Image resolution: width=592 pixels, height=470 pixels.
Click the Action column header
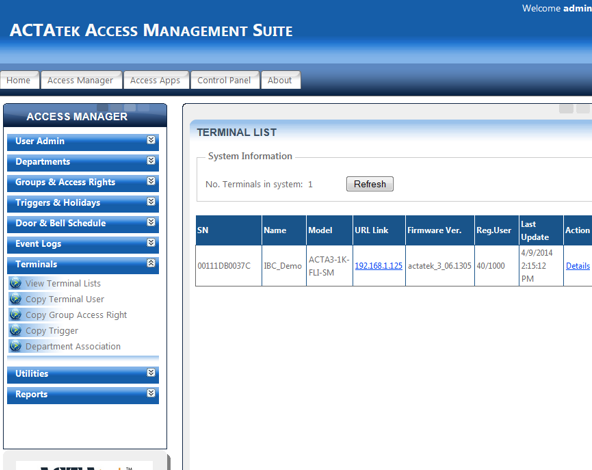578,230
